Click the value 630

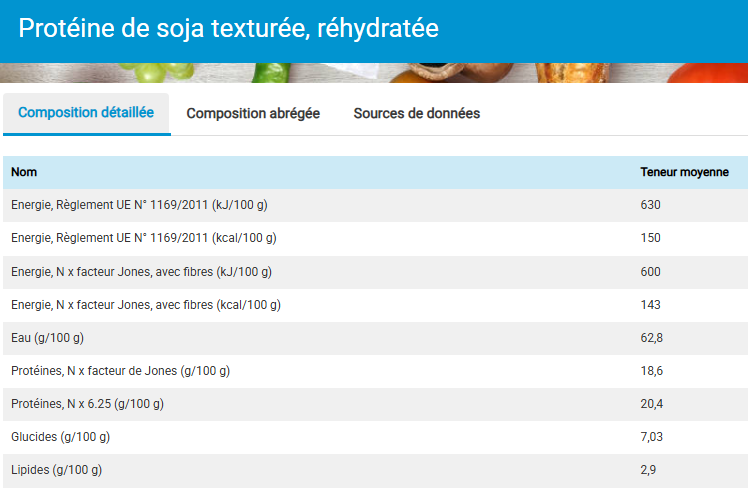coord(650,205)
